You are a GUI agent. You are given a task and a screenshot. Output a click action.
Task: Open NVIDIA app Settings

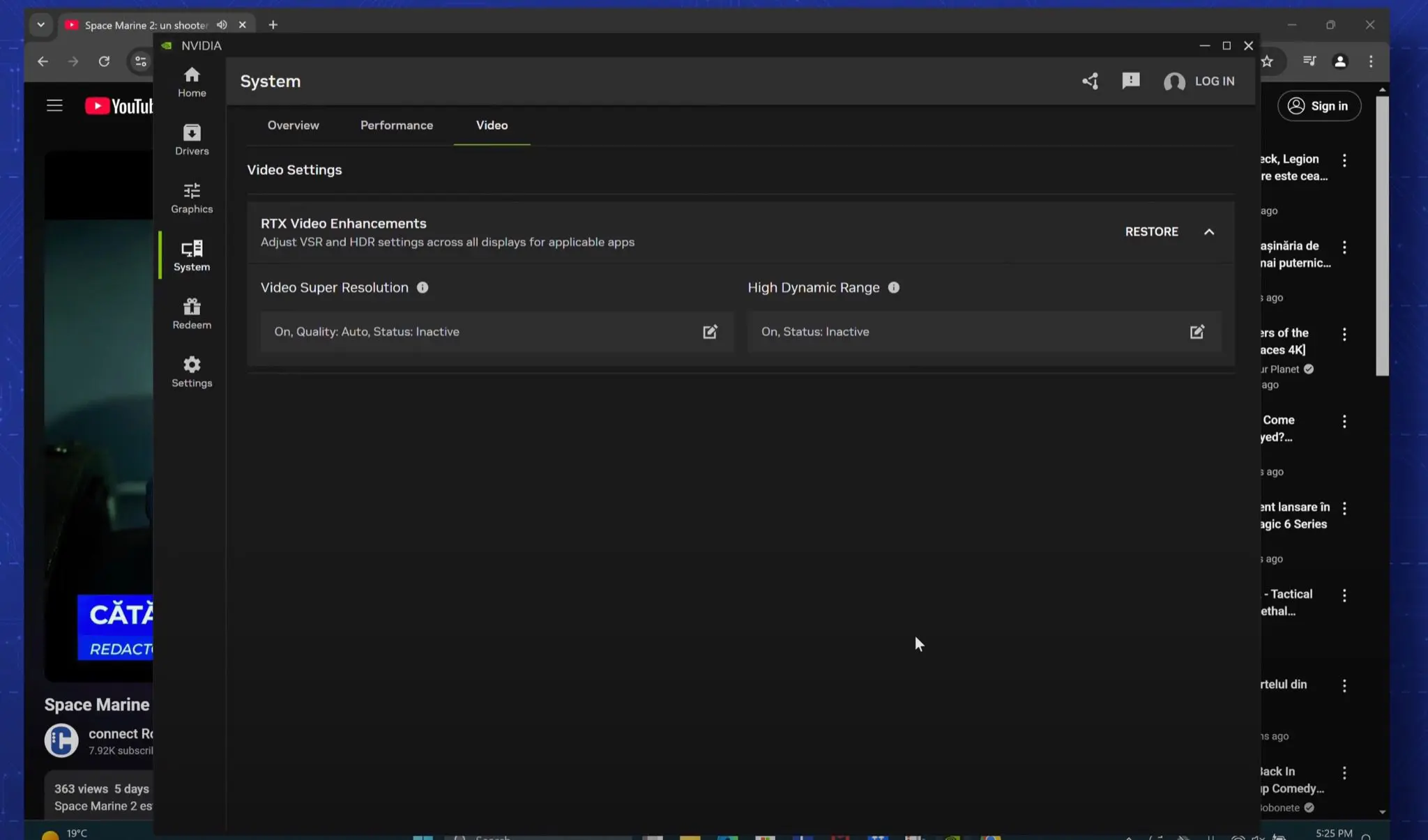(x=192, y=372)
